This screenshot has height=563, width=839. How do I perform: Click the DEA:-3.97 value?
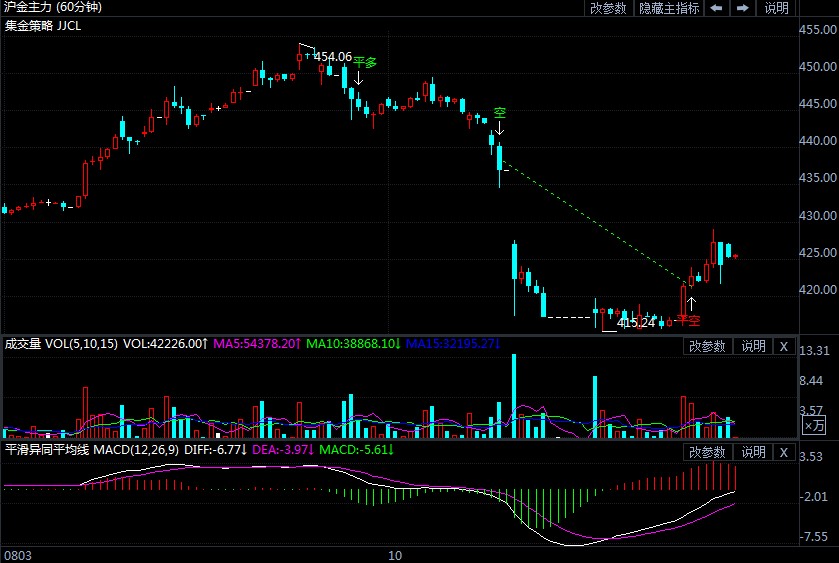pyautogui.click(x=283, y=450)
